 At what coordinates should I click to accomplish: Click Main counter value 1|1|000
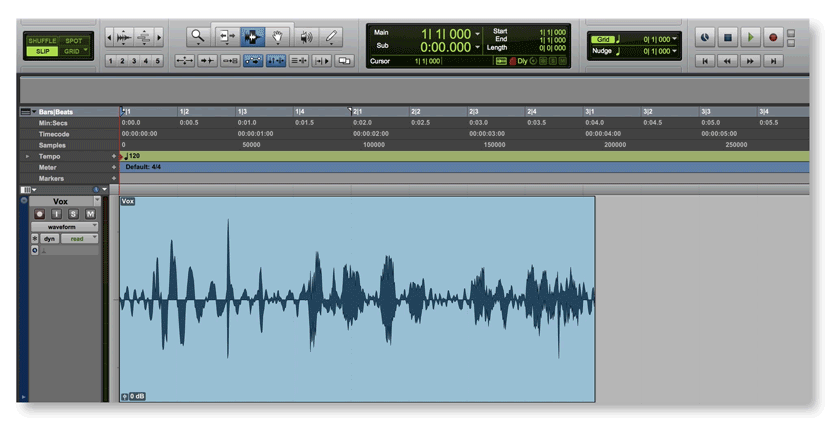[445, 34]
